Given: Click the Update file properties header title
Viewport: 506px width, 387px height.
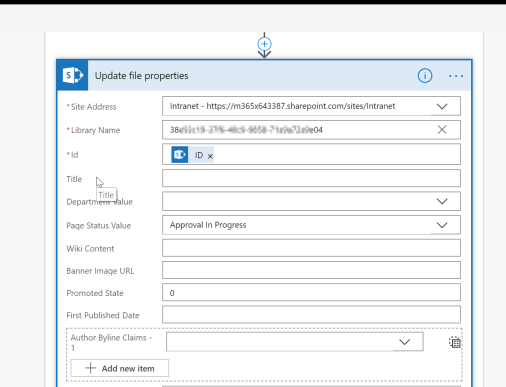Looking at the screenshot, I should tap(141, 76).
